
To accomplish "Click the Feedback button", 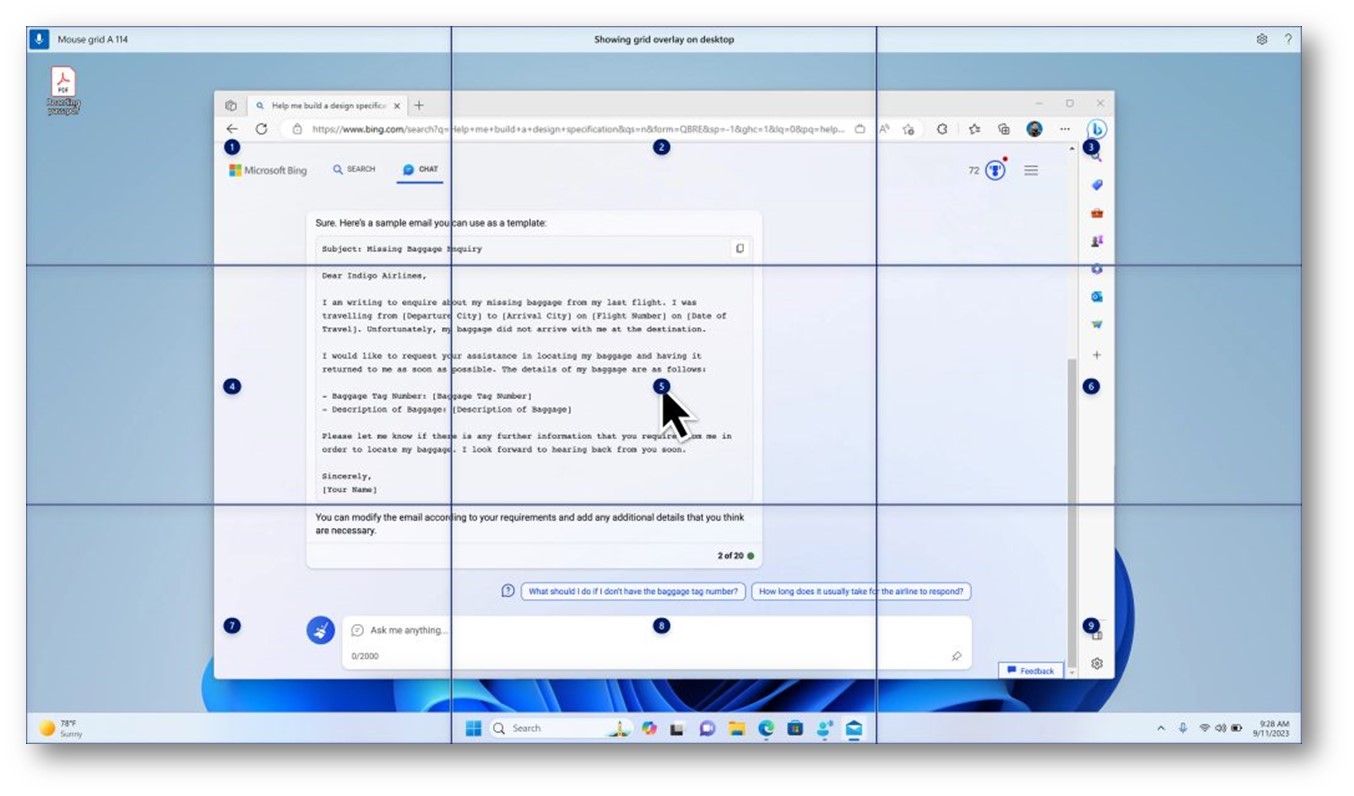I will click(1031, 671).
